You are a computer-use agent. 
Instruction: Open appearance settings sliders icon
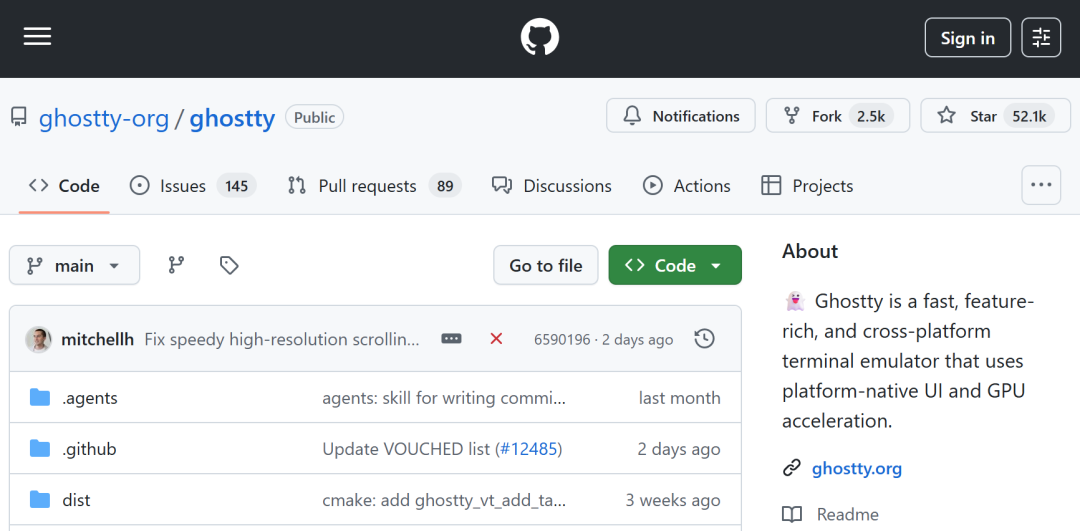click(x=1041, y=37)
